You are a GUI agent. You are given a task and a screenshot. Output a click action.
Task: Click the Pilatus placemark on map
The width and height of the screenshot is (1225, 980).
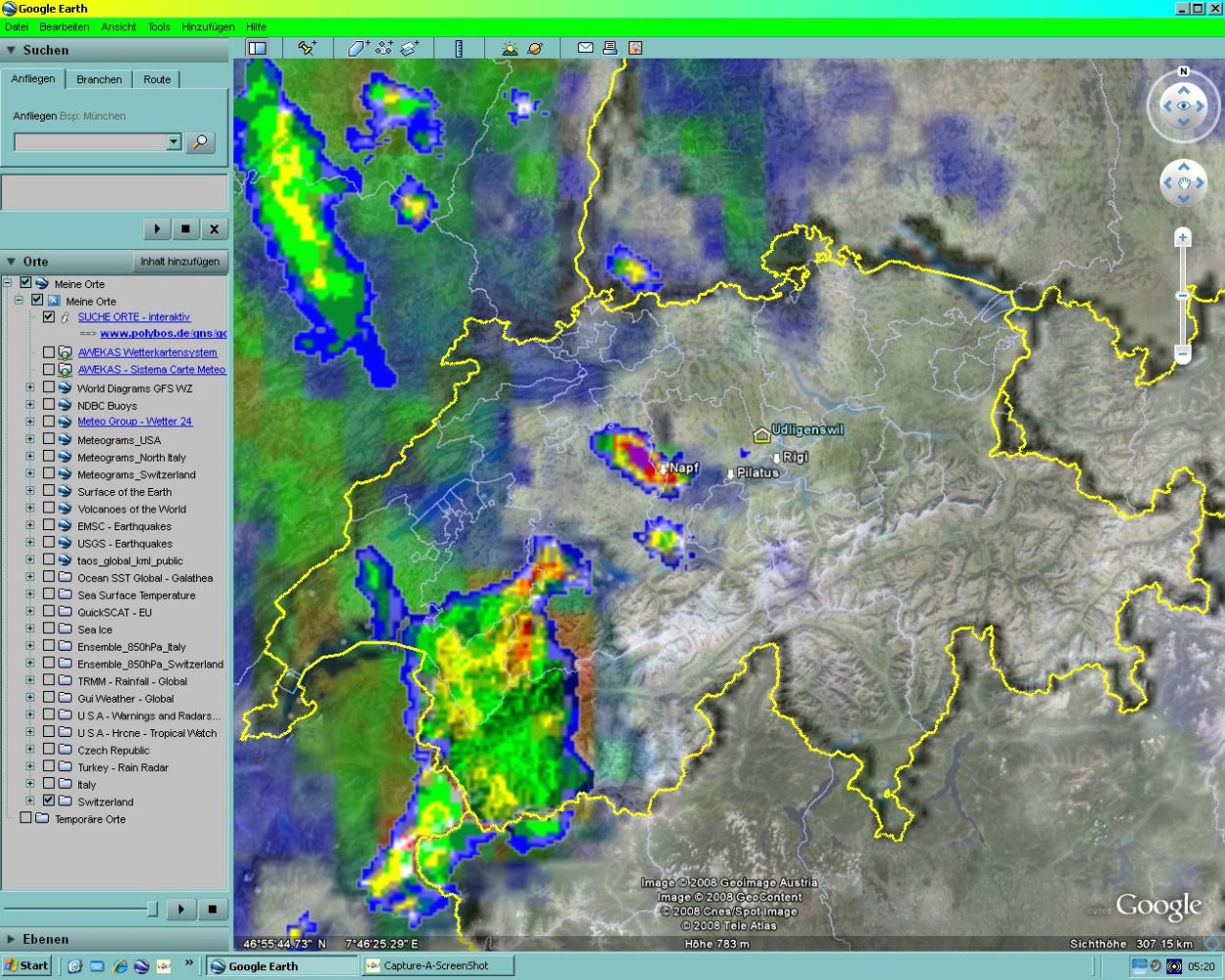730,474
